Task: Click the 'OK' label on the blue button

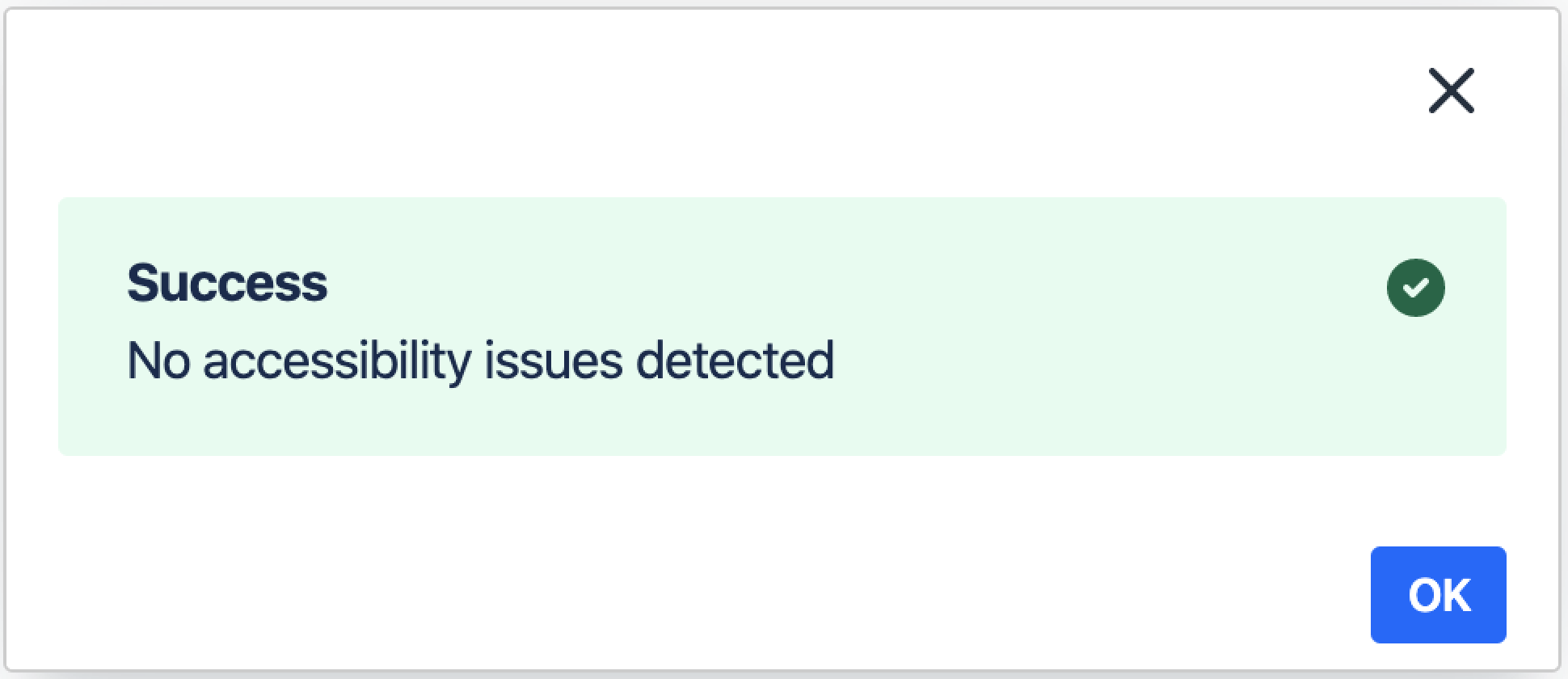Action: pos(1439,596)
